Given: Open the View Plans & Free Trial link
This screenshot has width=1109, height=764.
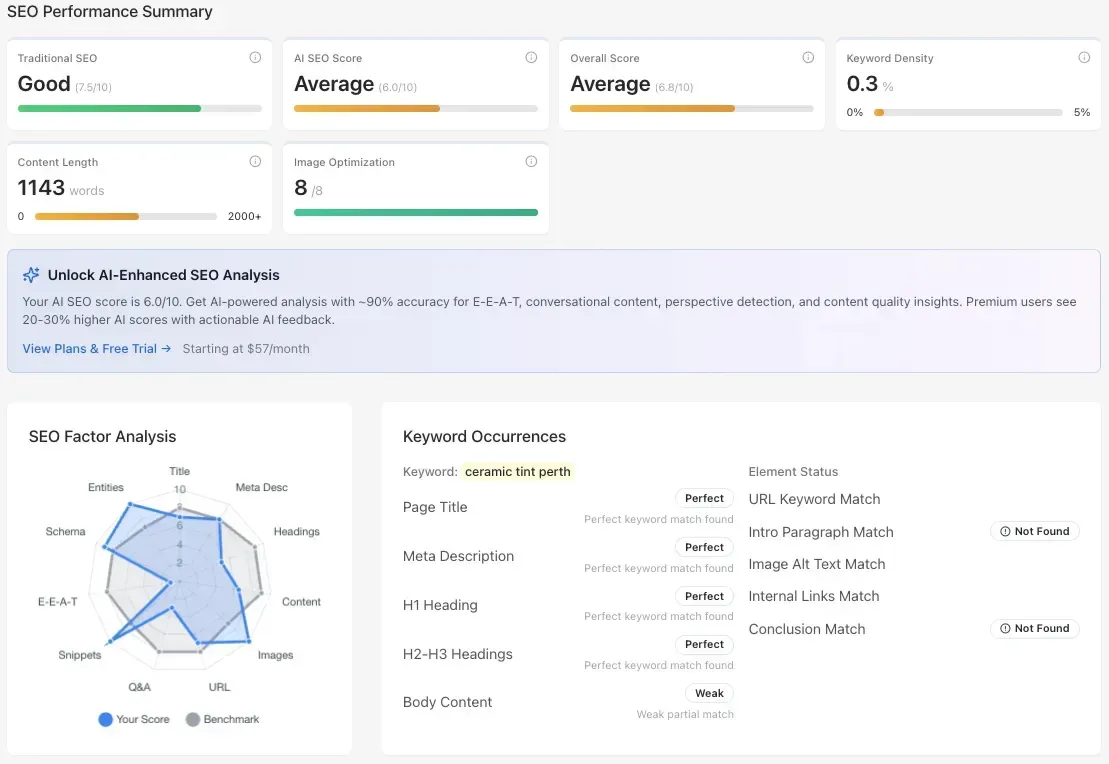Looking at the screenshot, I should coord(88,348).
